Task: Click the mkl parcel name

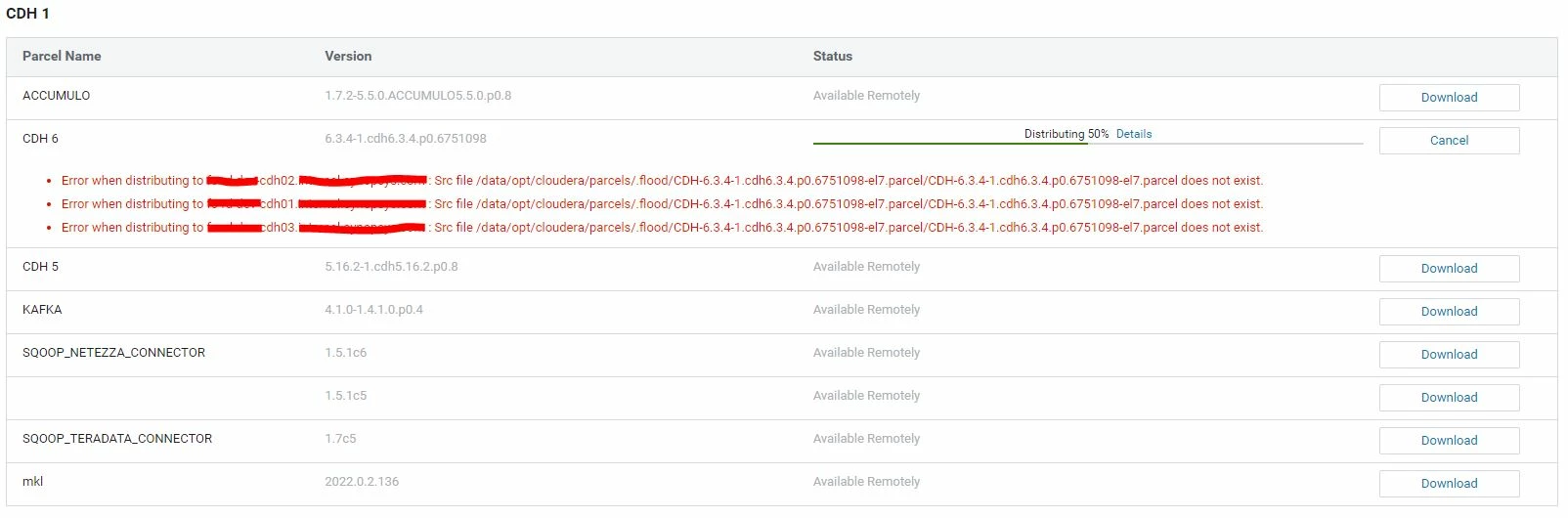Action: 32,482
